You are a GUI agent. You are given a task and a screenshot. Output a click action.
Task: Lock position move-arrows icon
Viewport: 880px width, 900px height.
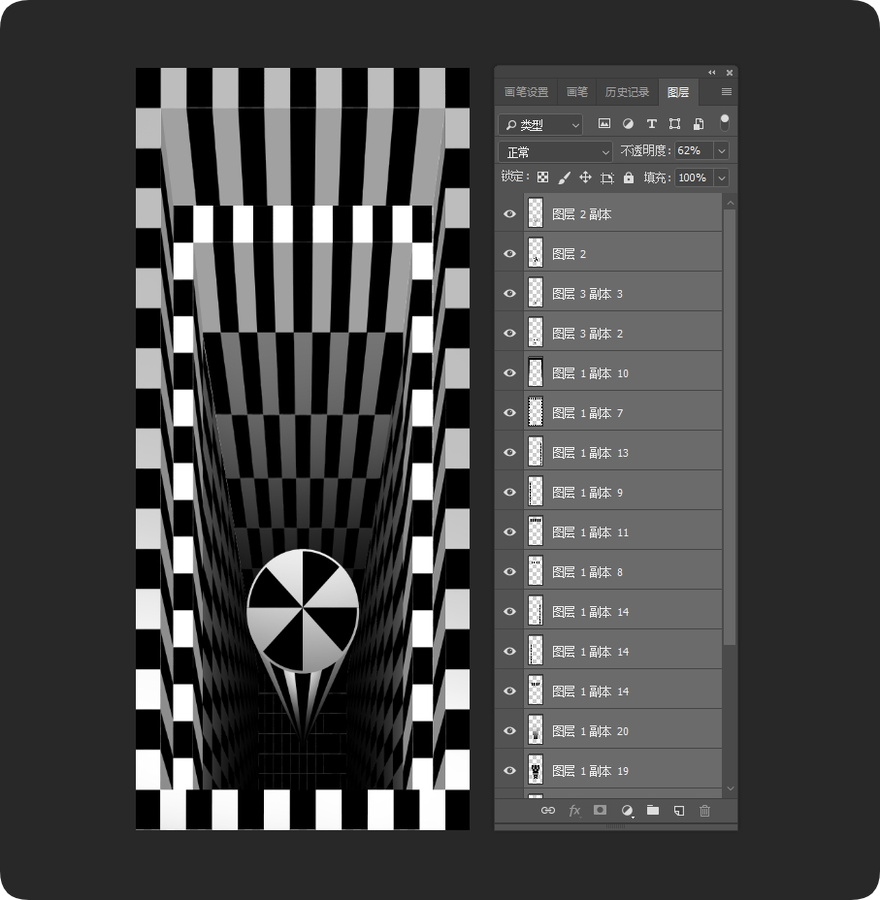coord(585,177)
